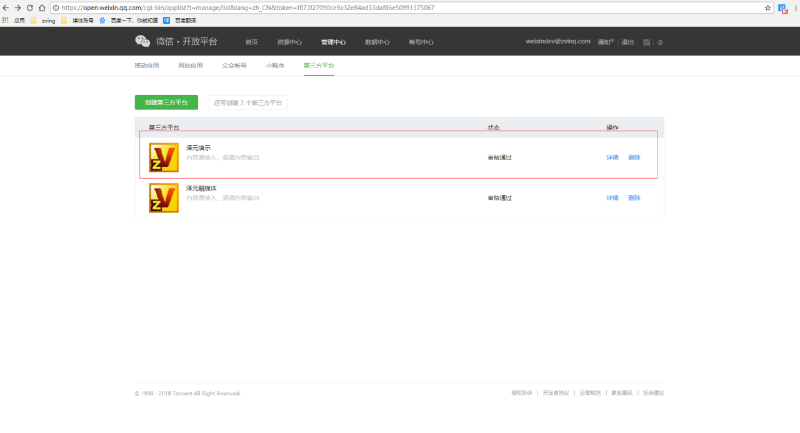Click the weixindev@zving.com account link
This screenshot has width=800, height=433.
[558, 41]
